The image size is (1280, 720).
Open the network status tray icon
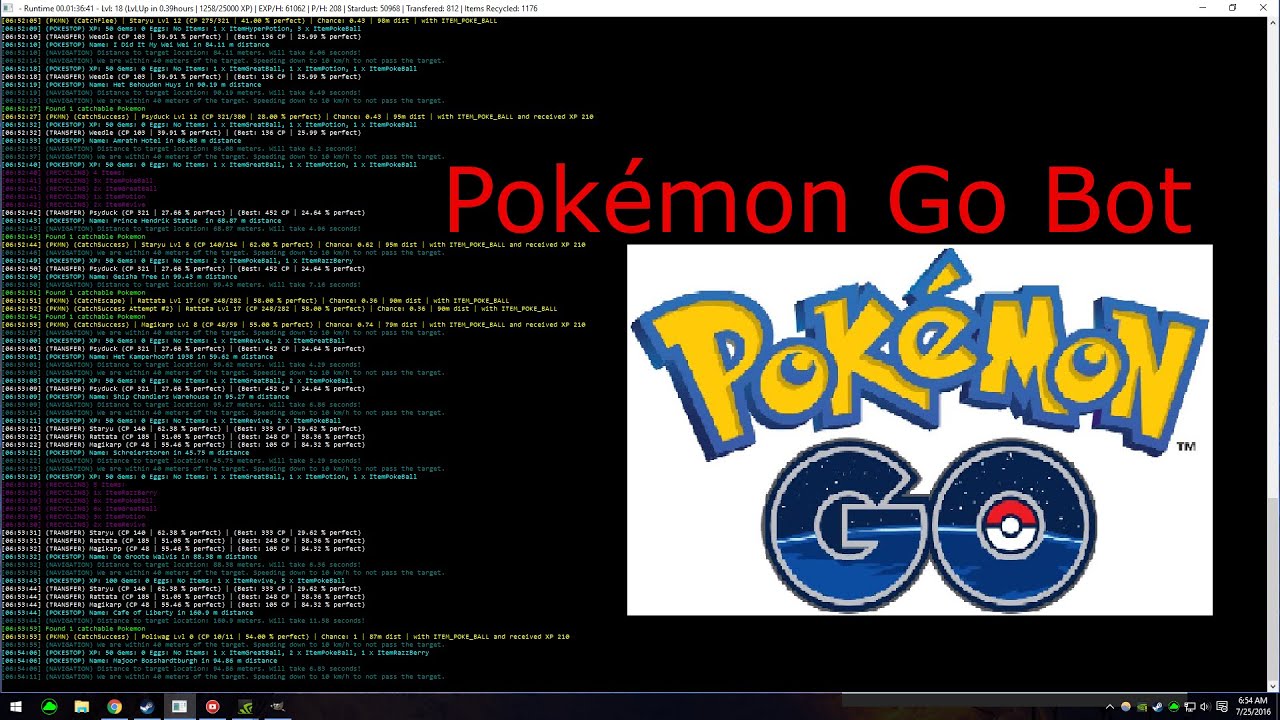(x=1190, y=707)
